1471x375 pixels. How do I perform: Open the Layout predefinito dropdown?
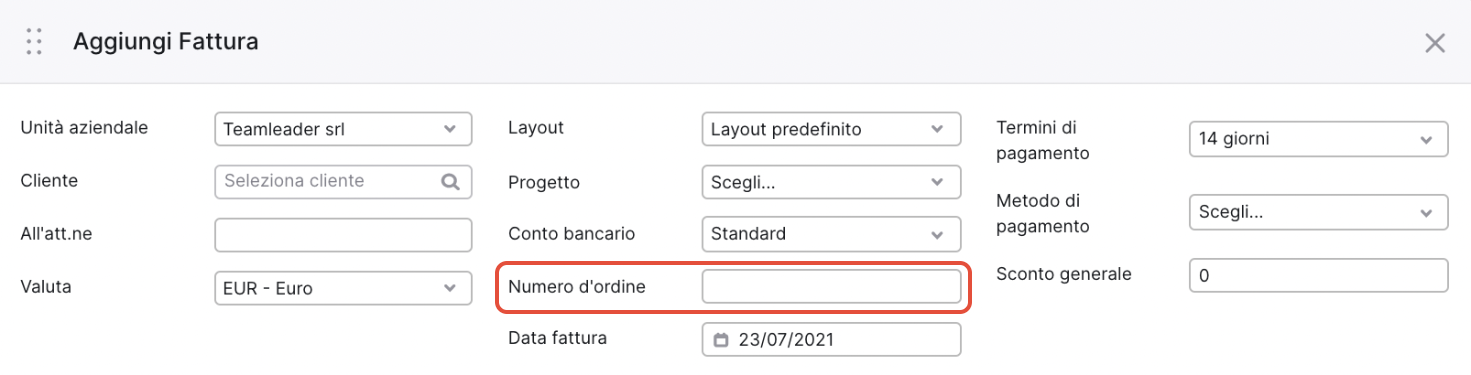pyautogui.click(x=831, y=129)
